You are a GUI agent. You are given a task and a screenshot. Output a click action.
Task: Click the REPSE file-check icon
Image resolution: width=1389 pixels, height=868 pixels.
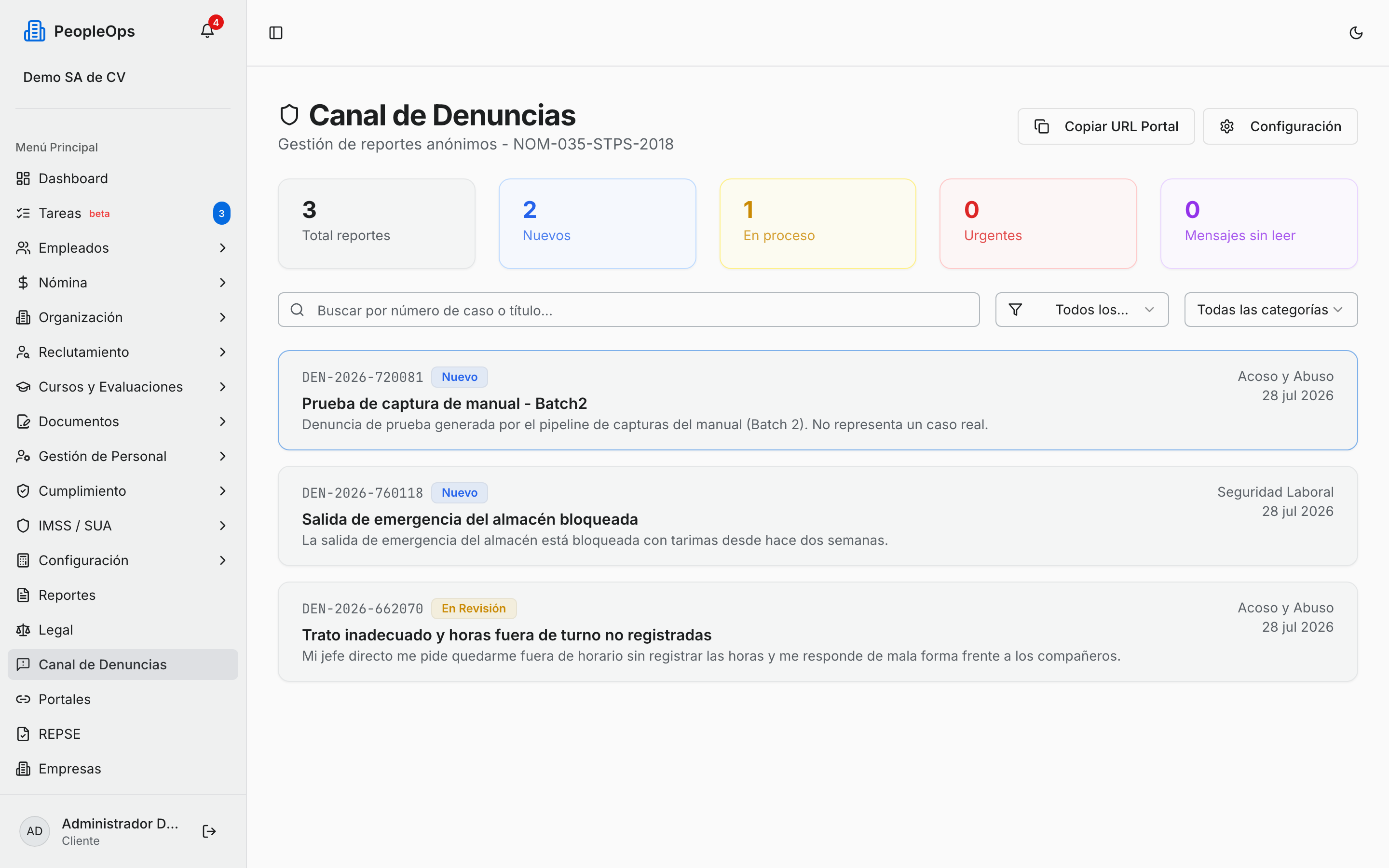(x=23, y=734)
